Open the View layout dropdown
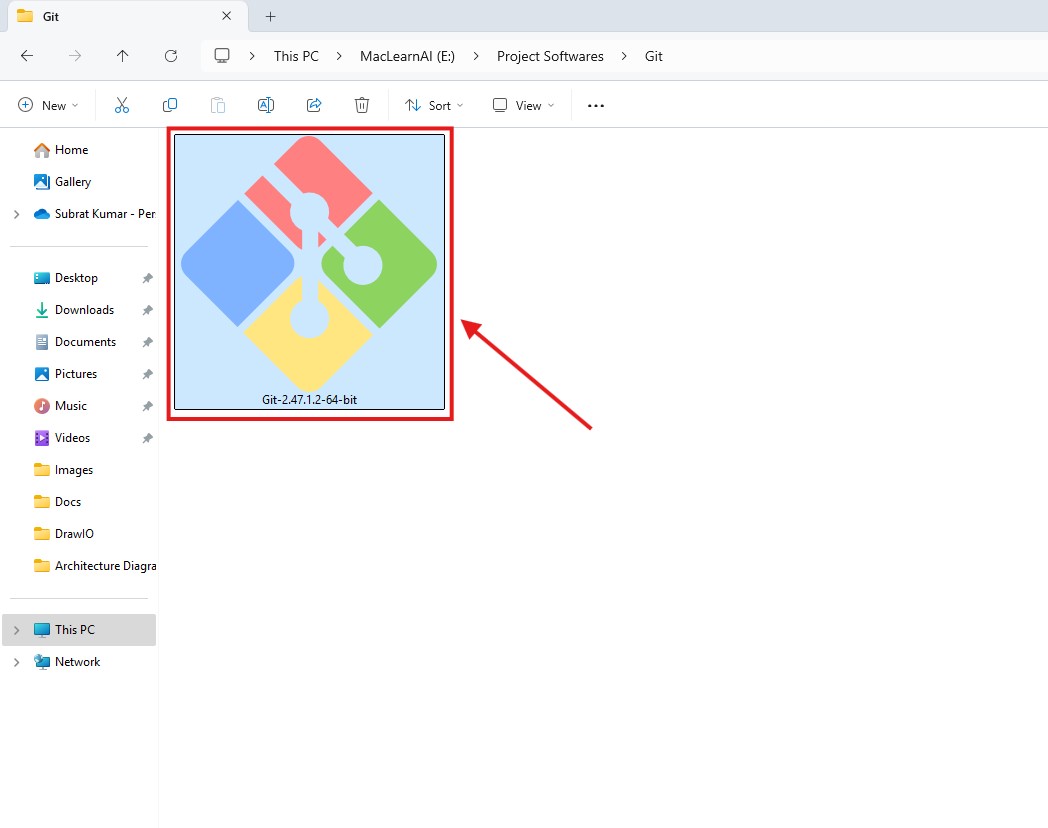1048x828 pixels. (x=523, y=105)
